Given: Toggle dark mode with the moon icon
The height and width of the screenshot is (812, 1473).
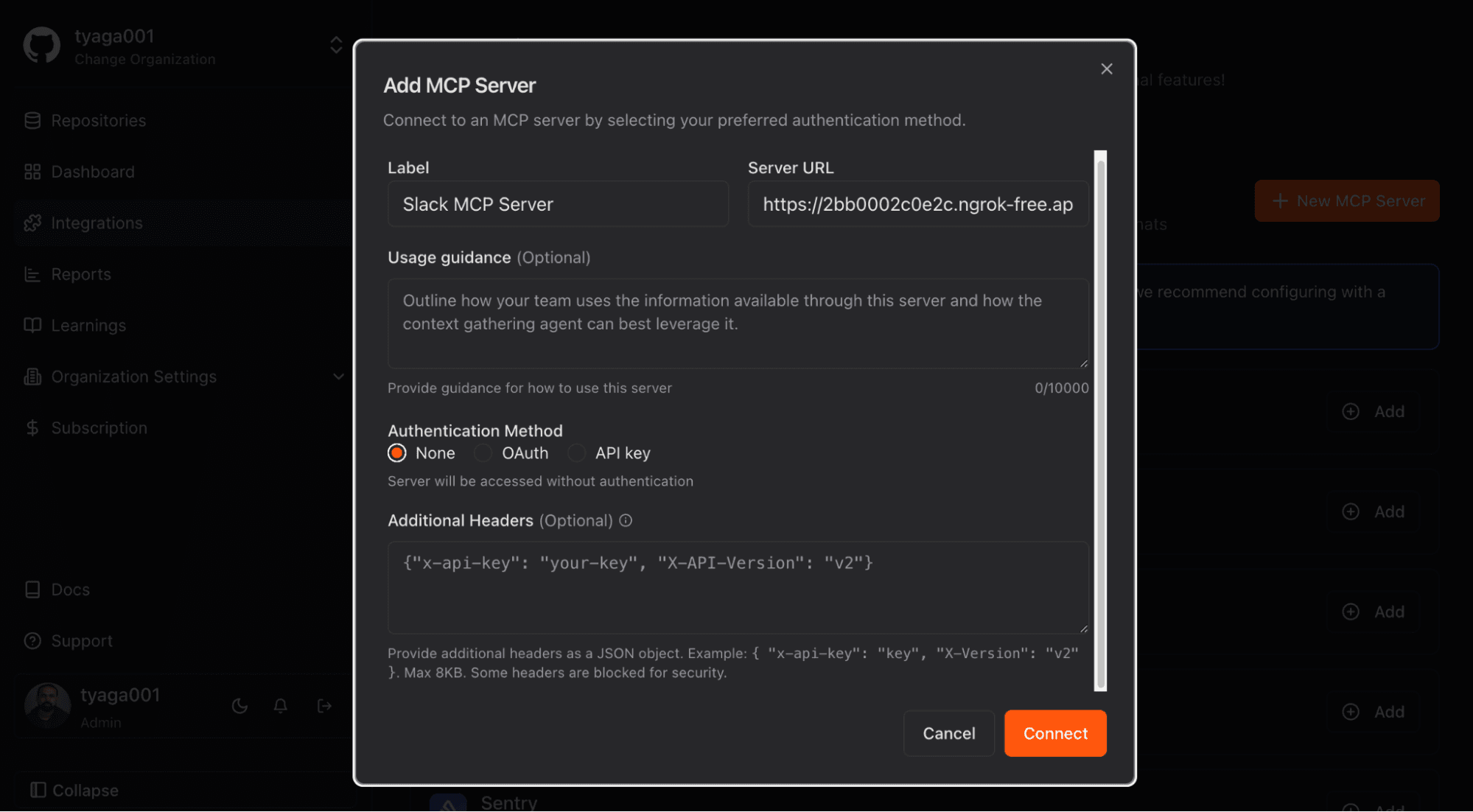Looking at the screenshot, I should [x=239, y=706].
